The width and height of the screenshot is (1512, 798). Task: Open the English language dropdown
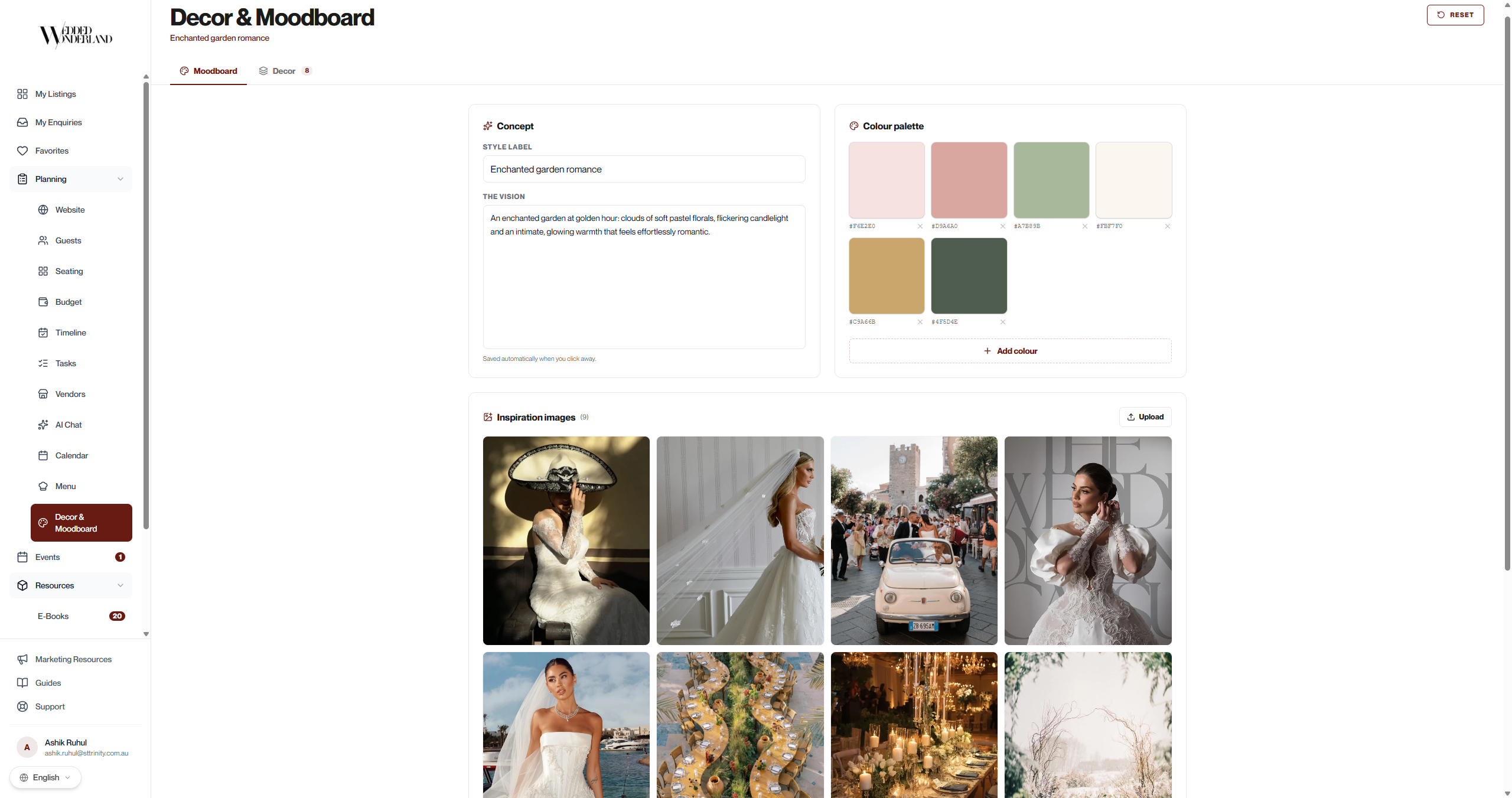coord(45,777)
